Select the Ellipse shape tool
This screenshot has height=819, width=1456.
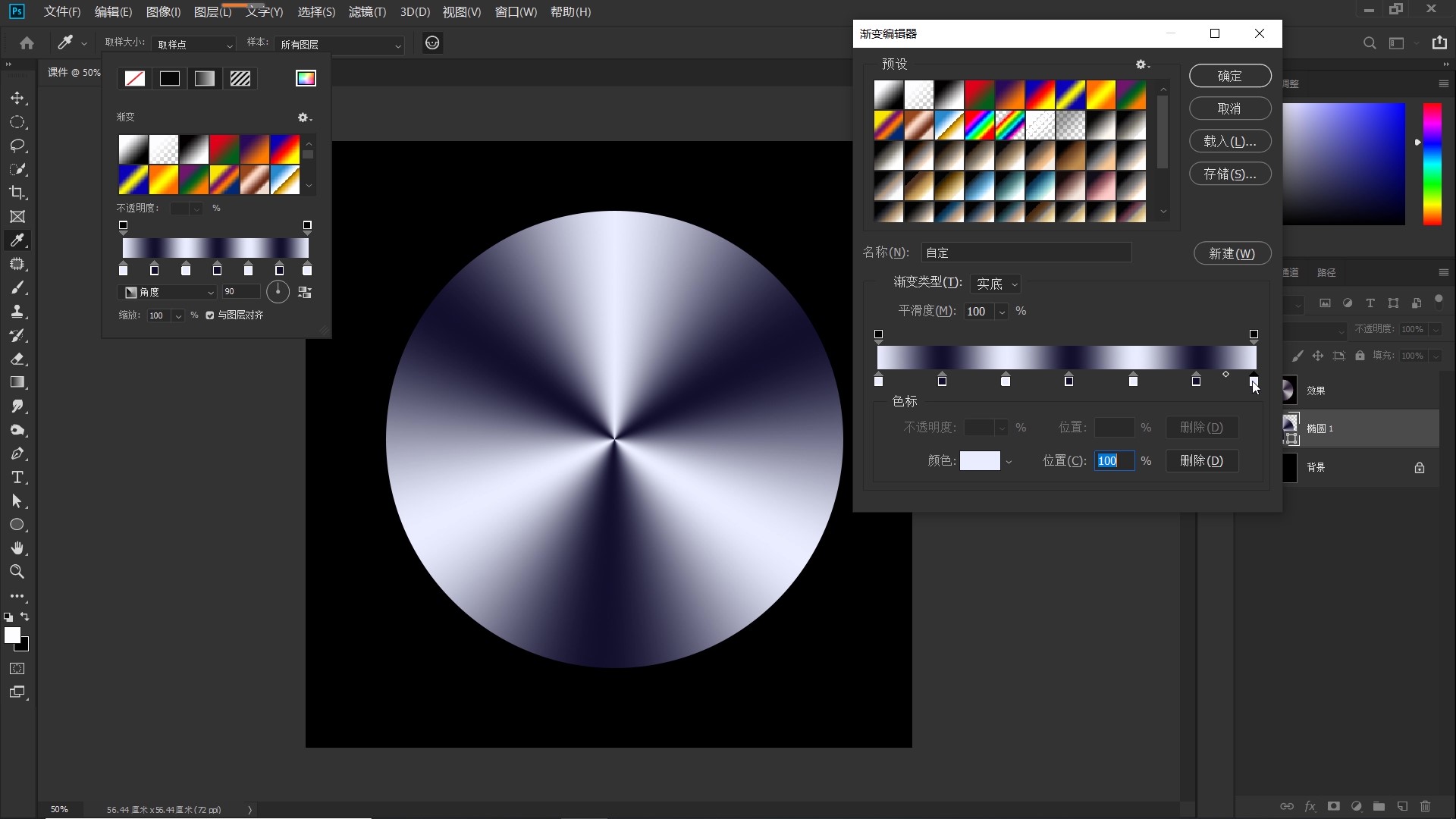tap(17, 525)
